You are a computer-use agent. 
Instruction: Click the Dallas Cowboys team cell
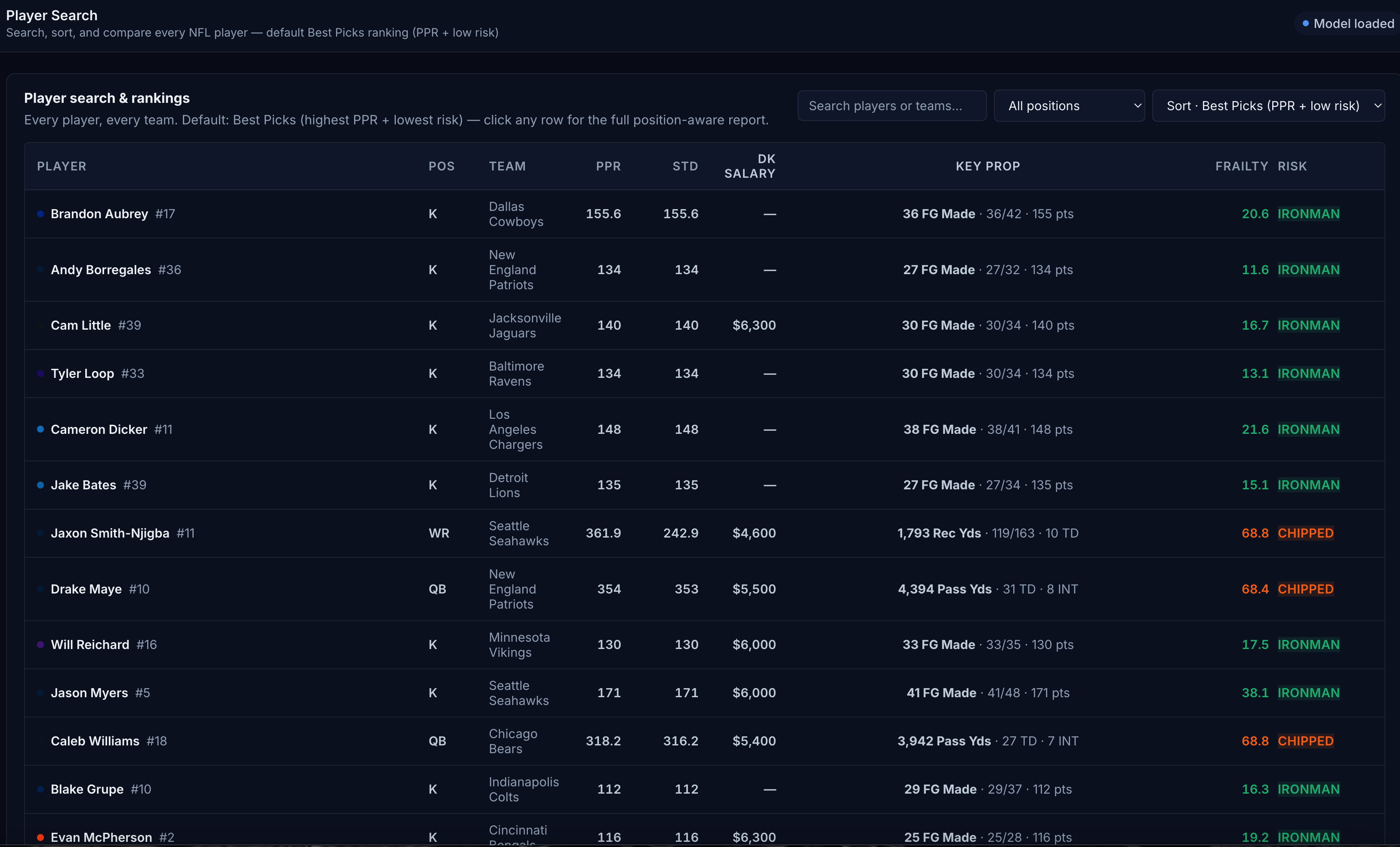516,214
